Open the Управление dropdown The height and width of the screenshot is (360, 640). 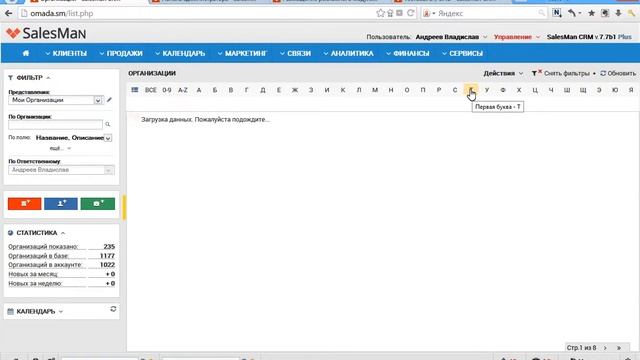click(517, 37)
